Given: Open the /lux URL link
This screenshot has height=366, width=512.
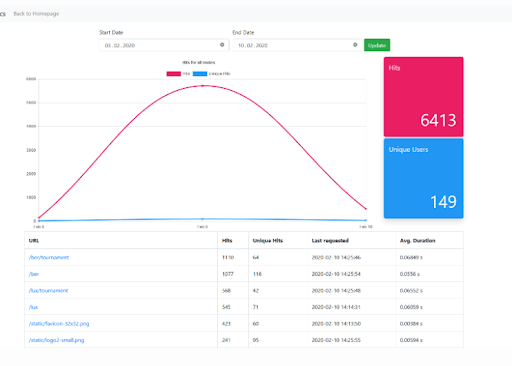Looking at the screenshot, I should [x=33, y=307].
